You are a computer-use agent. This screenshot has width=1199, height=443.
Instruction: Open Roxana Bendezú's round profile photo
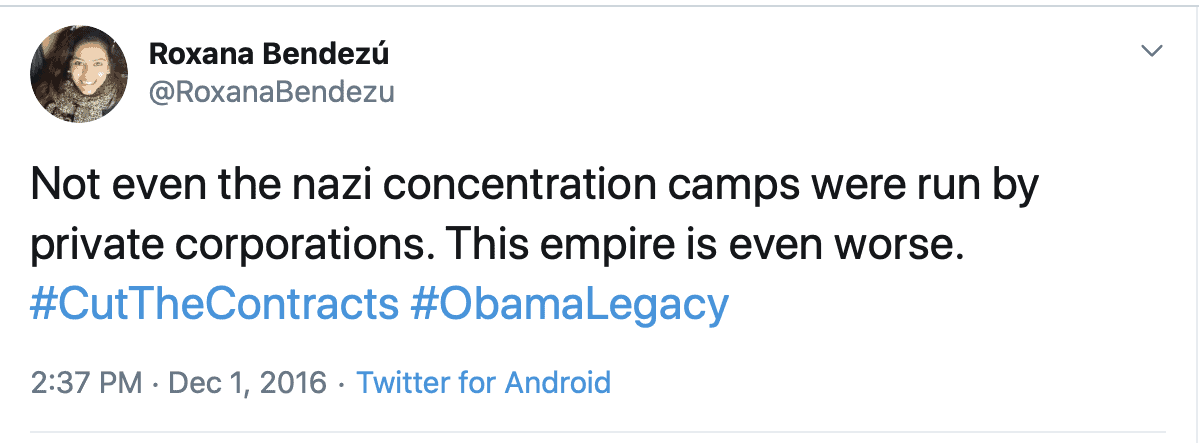click(x=79, y=73)
